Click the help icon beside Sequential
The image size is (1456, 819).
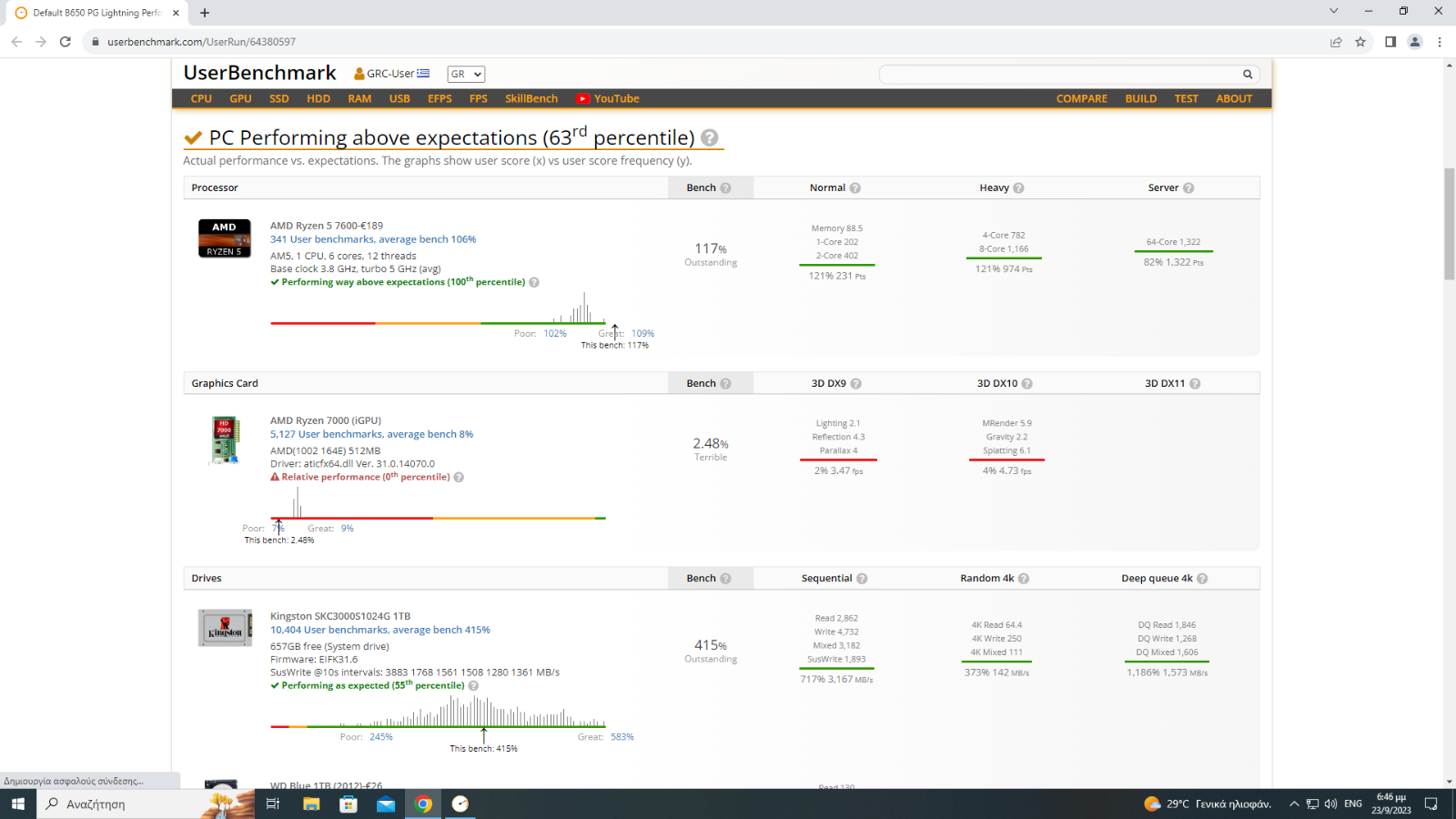862,579
